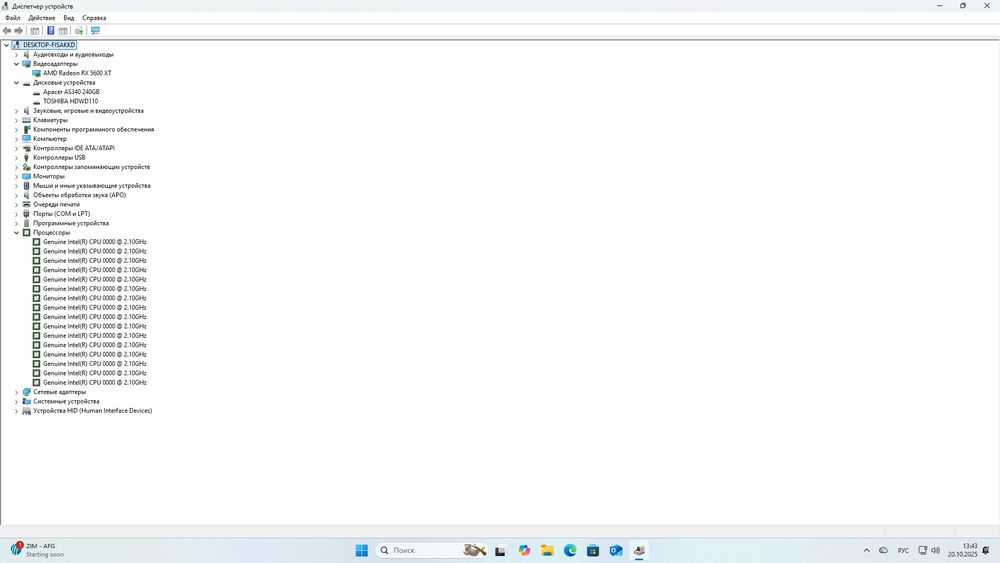
Task: Click the Программные устройства icon
Action: (x=26, y=223)
